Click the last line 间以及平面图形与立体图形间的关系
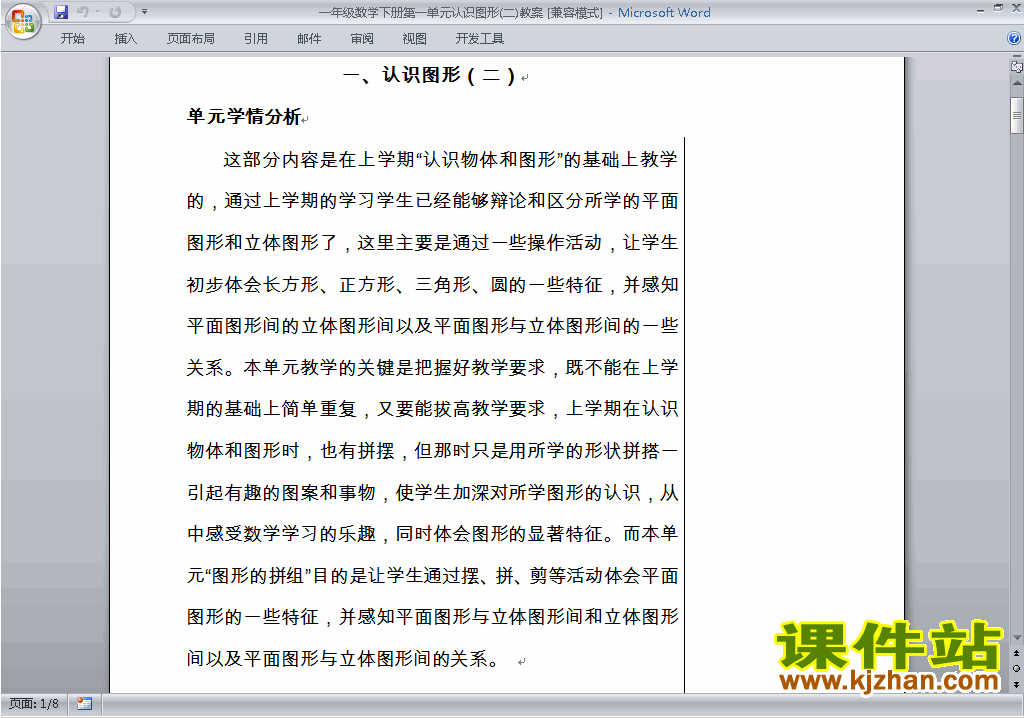The image size is (1024, 718). click(343, 658)
